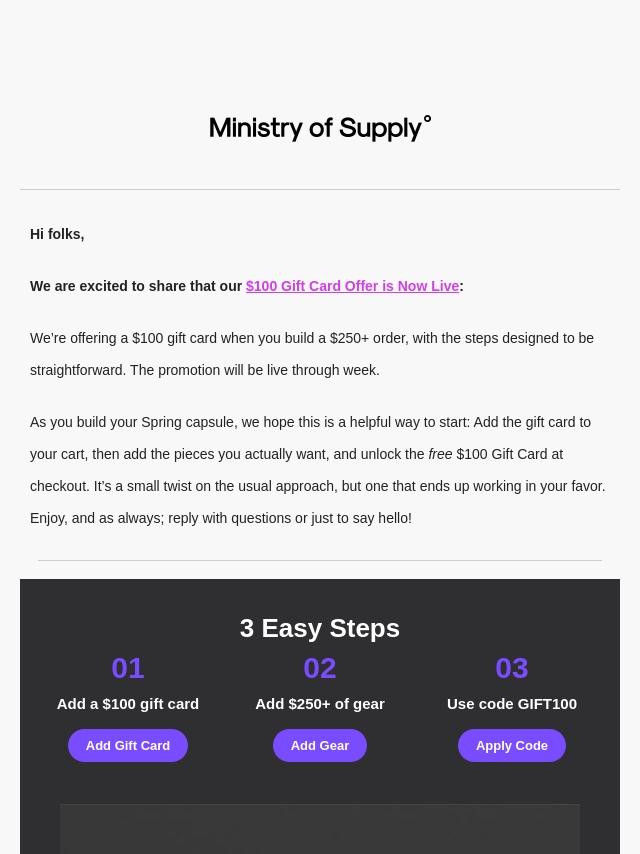Click the italic word "free"
640x854 pixels.
(440, 454)
